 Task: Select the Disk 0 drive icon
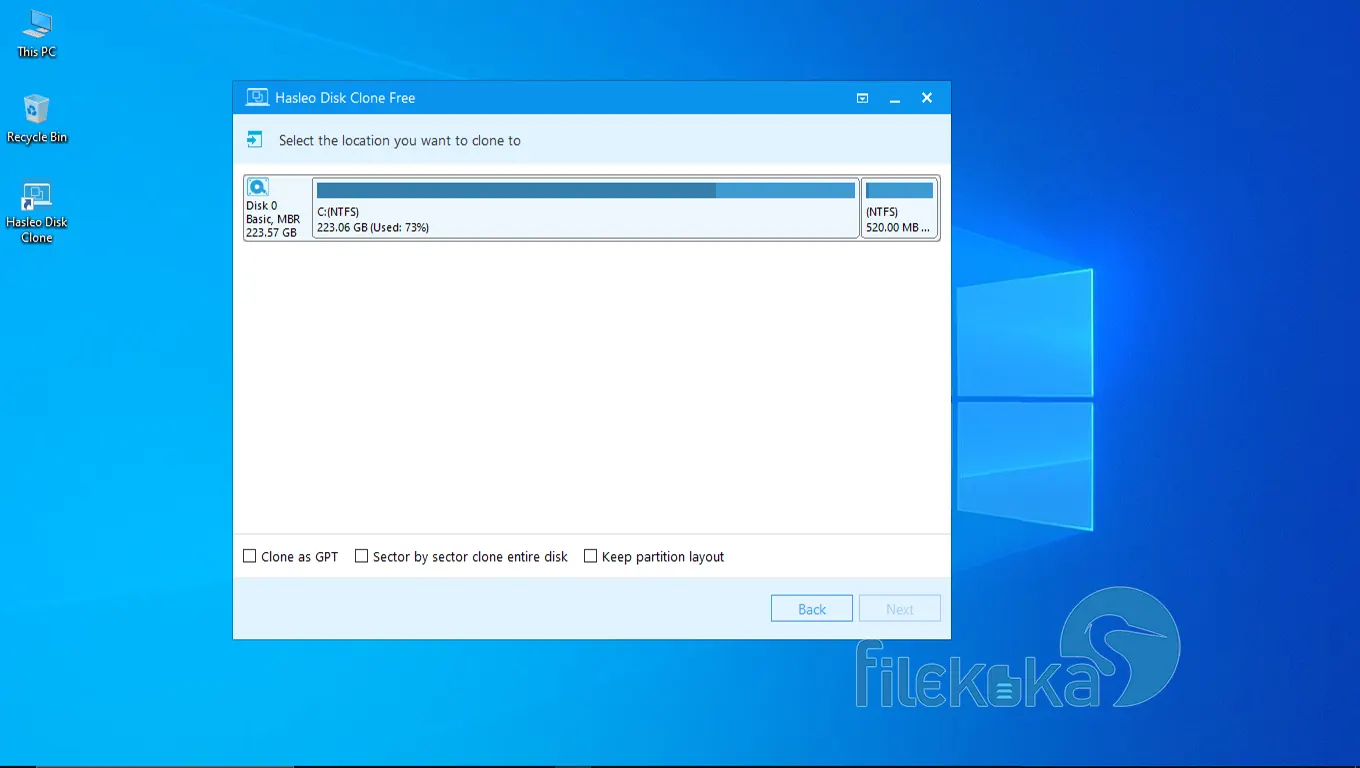pyautogui.click(x=258, y=187)
